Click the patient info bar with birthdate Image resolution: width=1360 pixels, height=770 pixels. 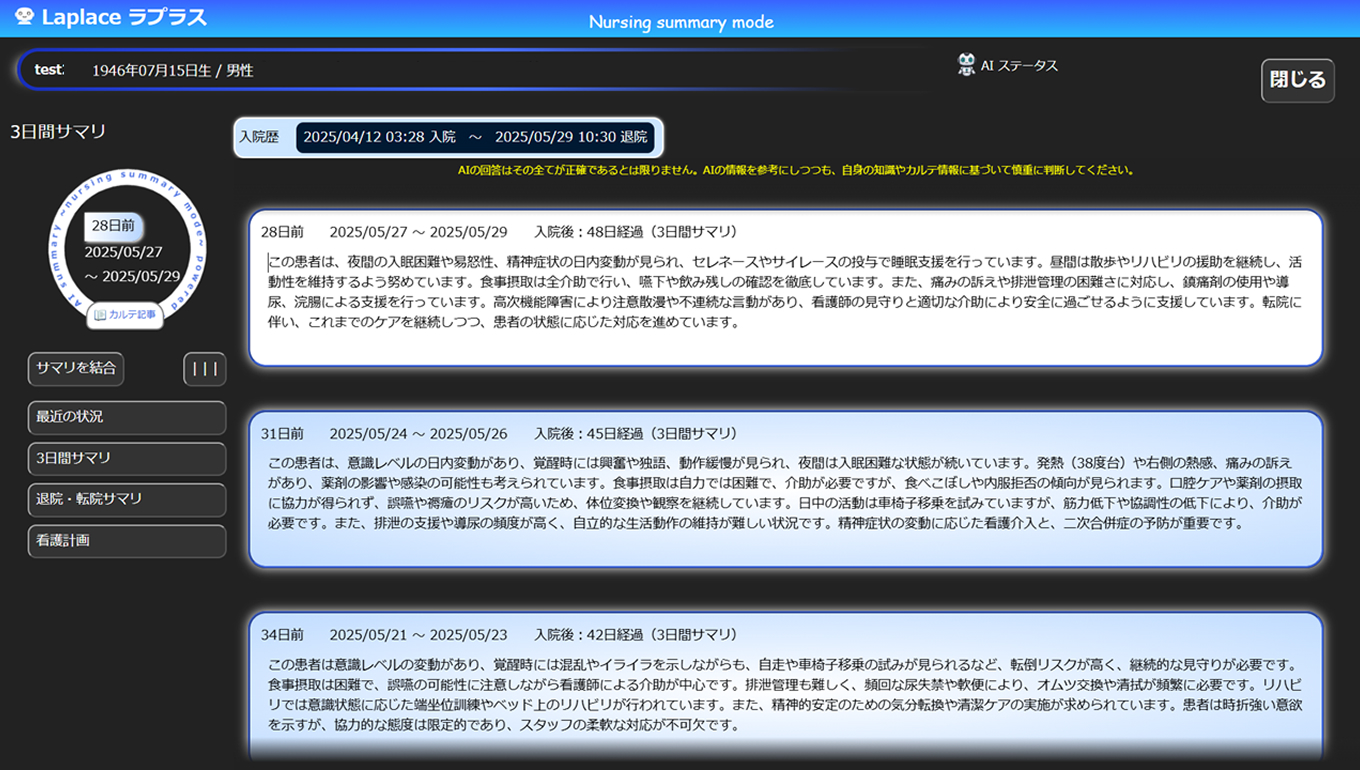click(x=470, y=70)
